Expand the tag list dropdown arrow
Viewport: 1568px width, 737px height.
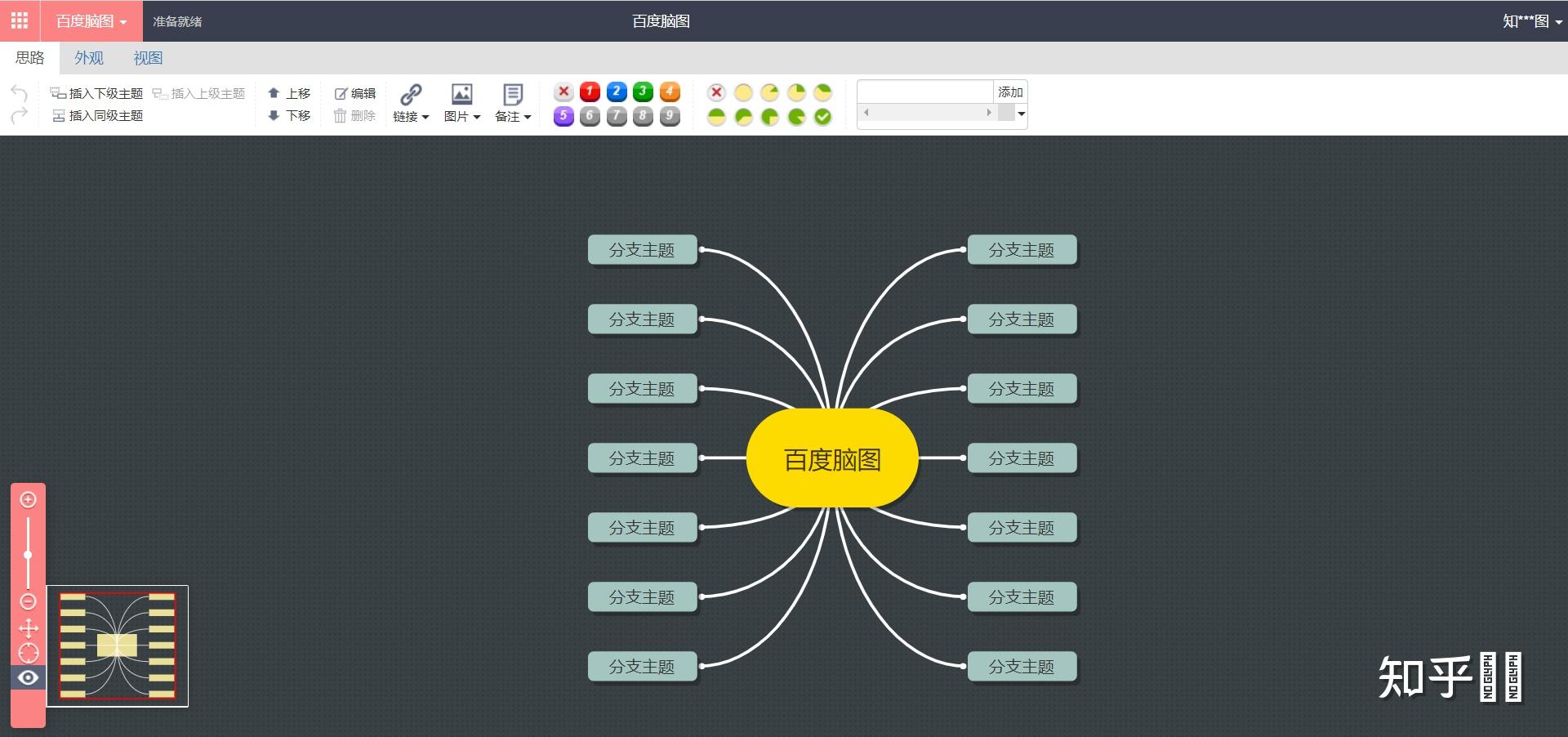pos(1021,114)
